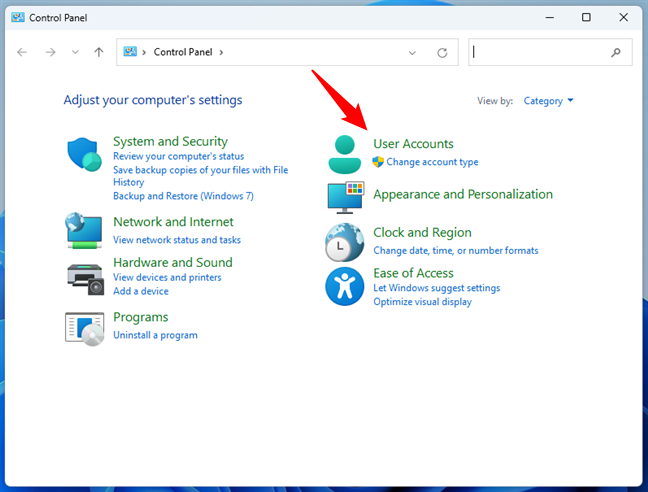648x492 pixels.
Task: Select Add a device link
Action: (141, 291)
